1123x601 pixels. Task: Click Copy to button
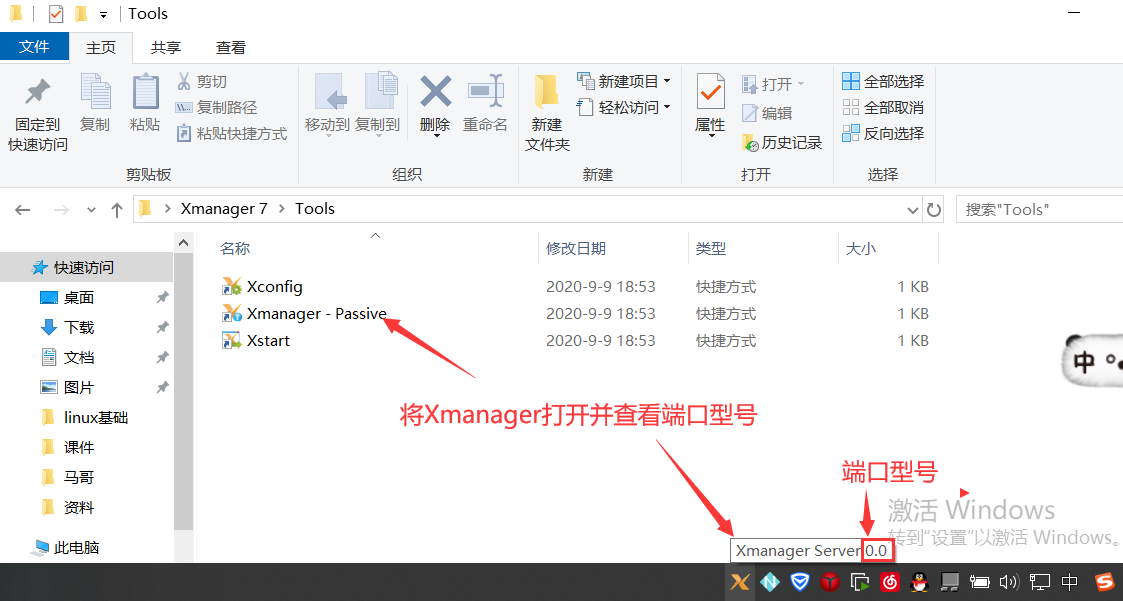[x=377, y=105]
